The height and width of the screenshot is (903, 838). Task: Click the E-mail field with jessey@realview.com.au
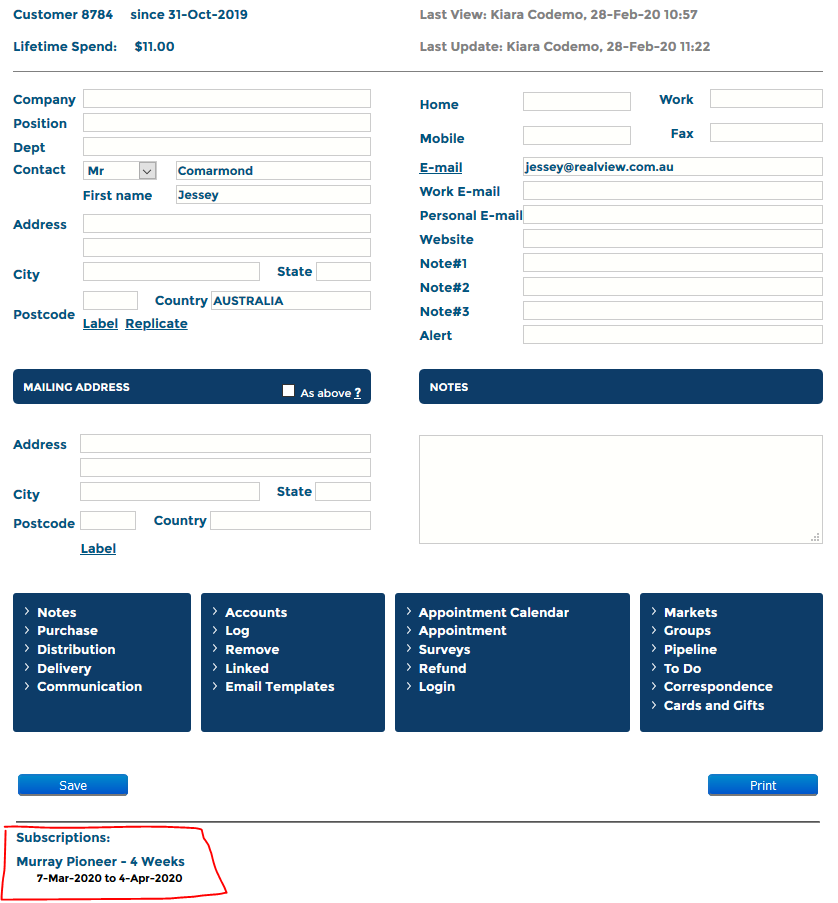(x=673, y=166)
